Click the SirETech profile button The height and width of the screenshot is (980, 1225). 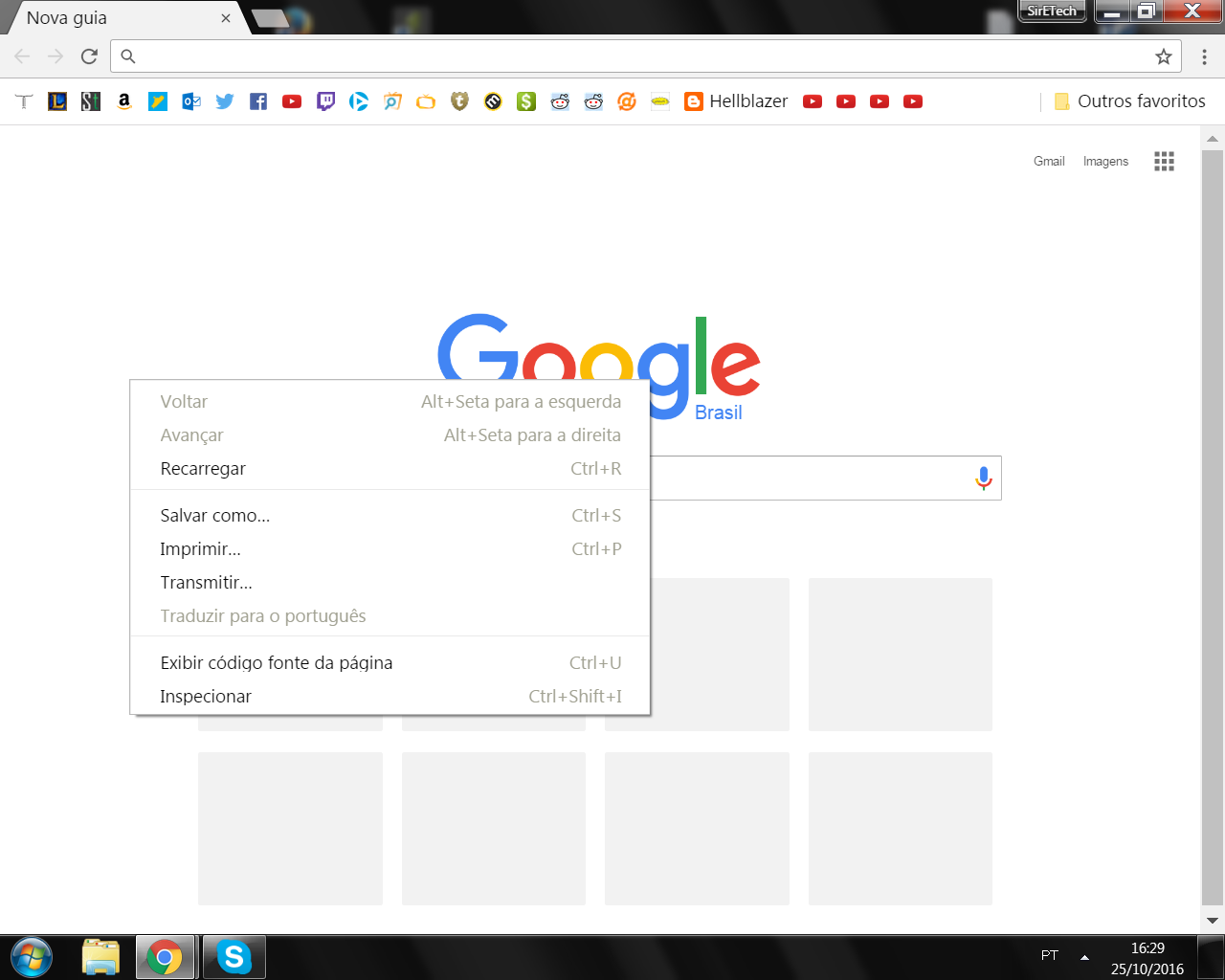tap(1052, 11)
